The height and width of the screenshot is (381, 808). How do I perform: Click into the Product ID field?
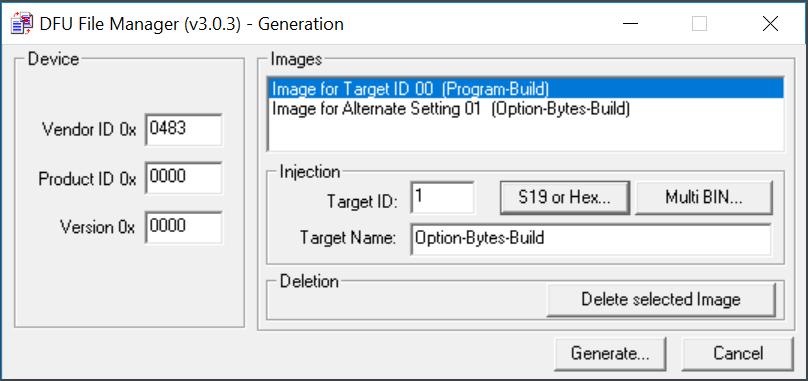point(184,178)
